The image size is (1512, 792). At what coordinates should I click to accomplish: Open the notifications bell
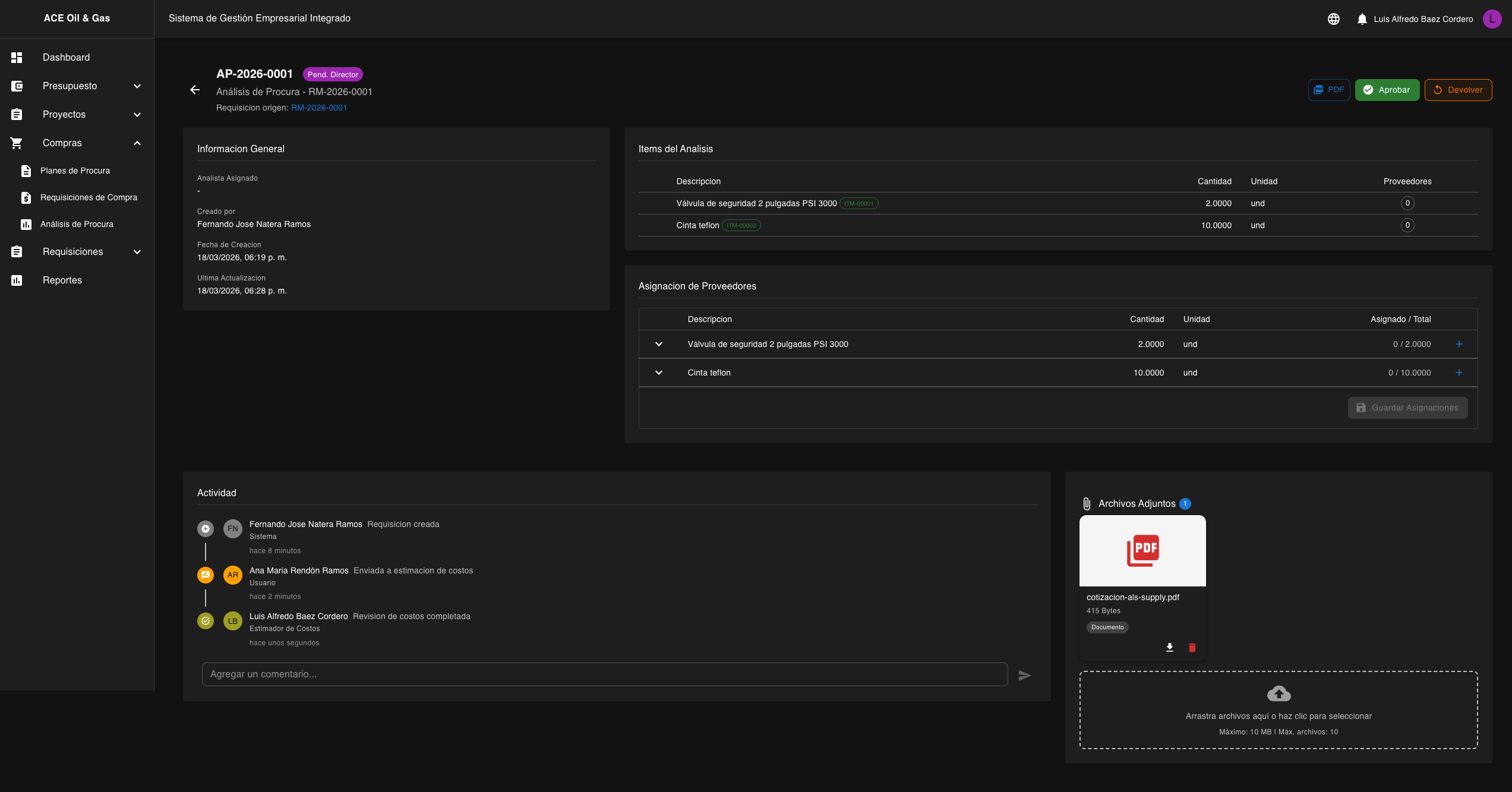[x=1362, y=19]
